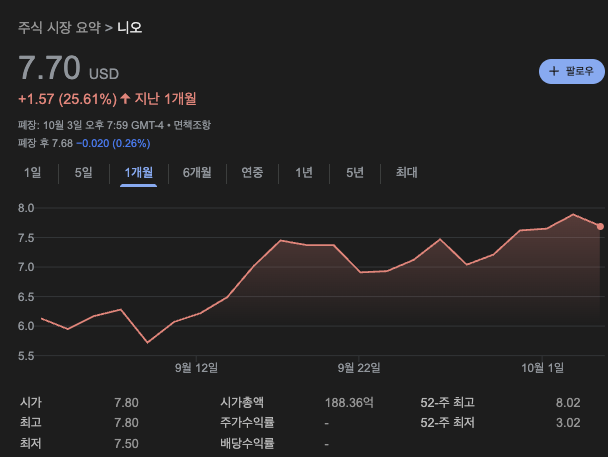This screenshot has height=457, width=608.
Task: Switch chart to 1년 range
Action: point(304,173)
